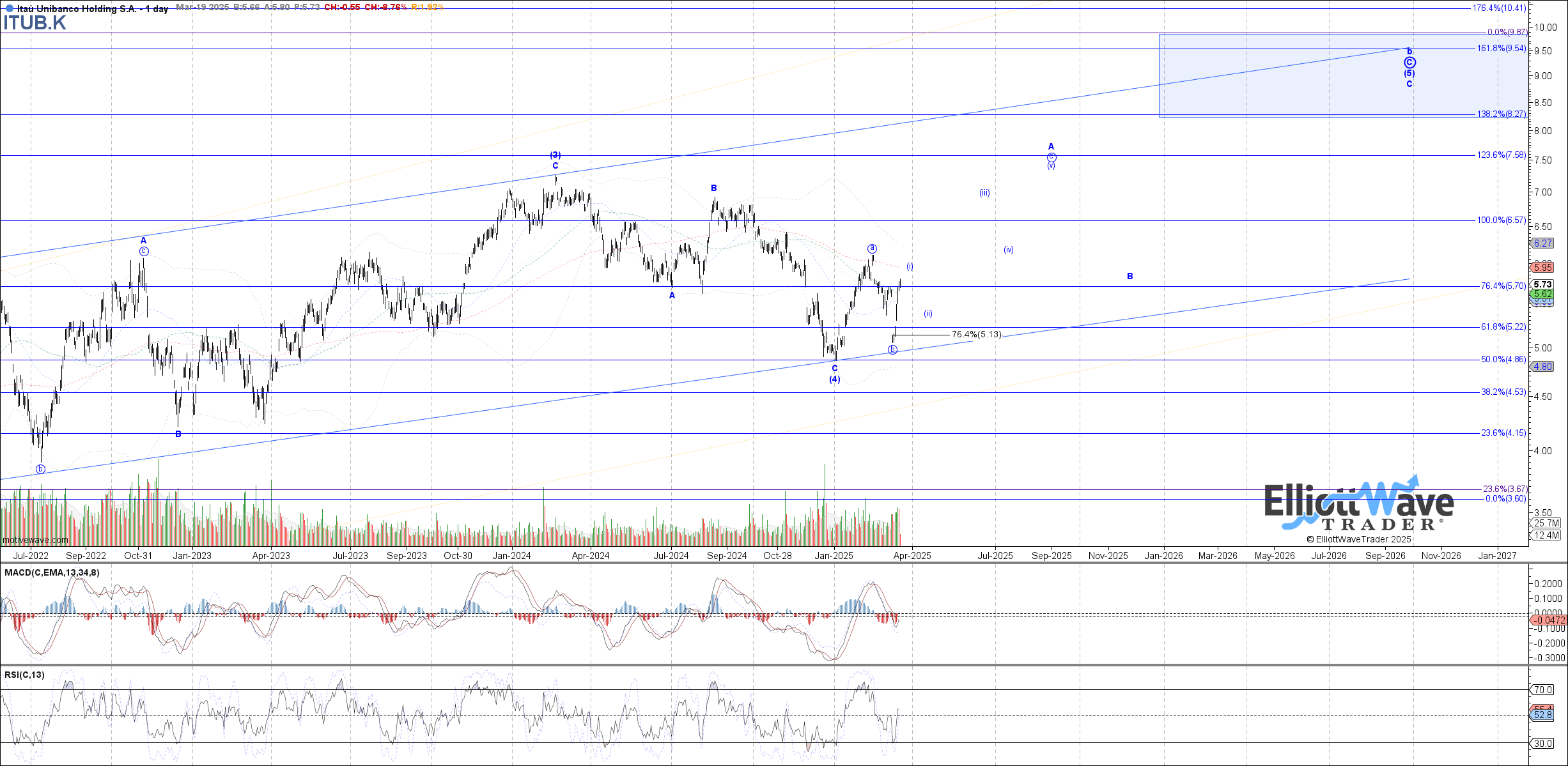The image size is (1568, 766).
Task: Click the motivewave.com link text
Action: click(x=35, y=540)
